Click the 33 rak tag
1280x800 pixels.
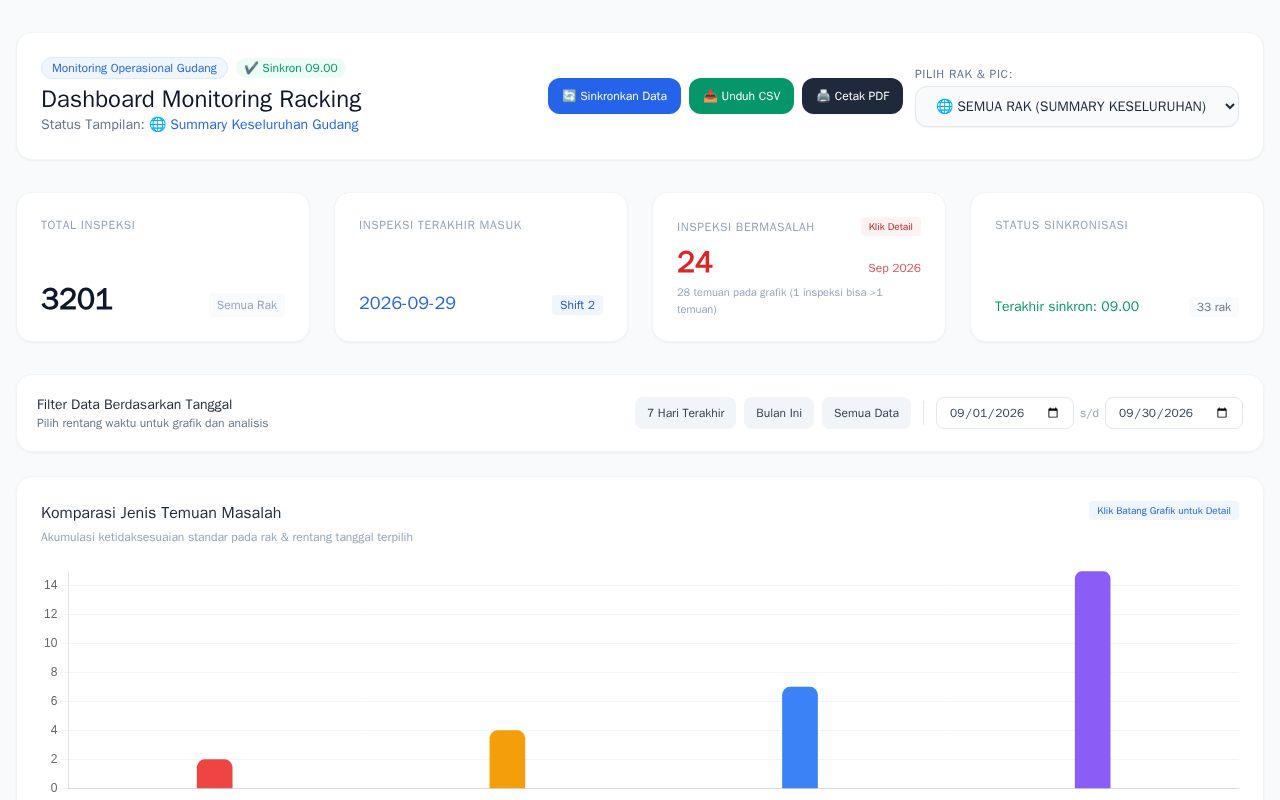[x=1214, y=307]
